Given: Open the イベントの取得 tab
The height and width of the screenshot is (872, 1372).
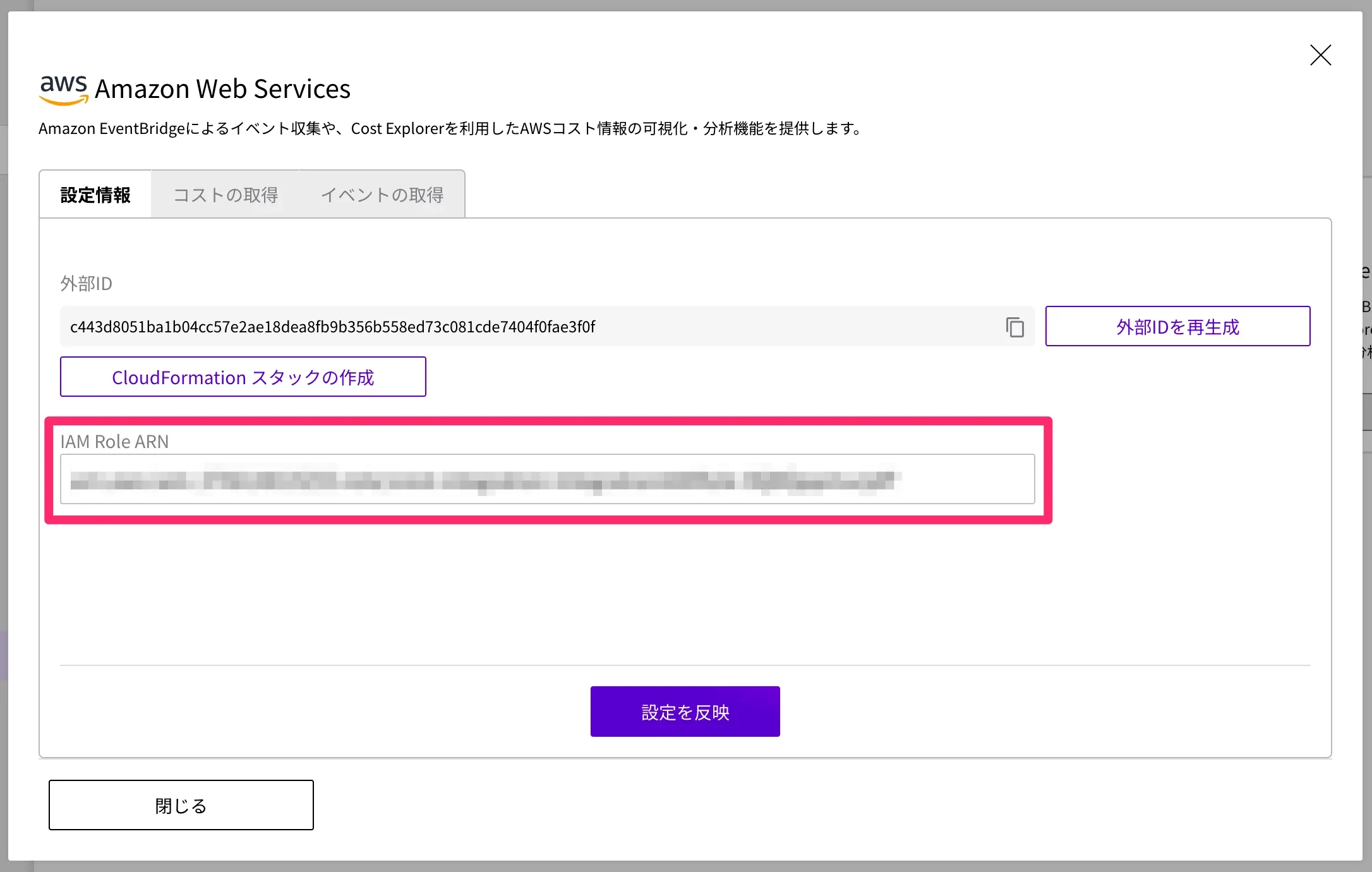Looking at the screenshot, I should point(382,195).
